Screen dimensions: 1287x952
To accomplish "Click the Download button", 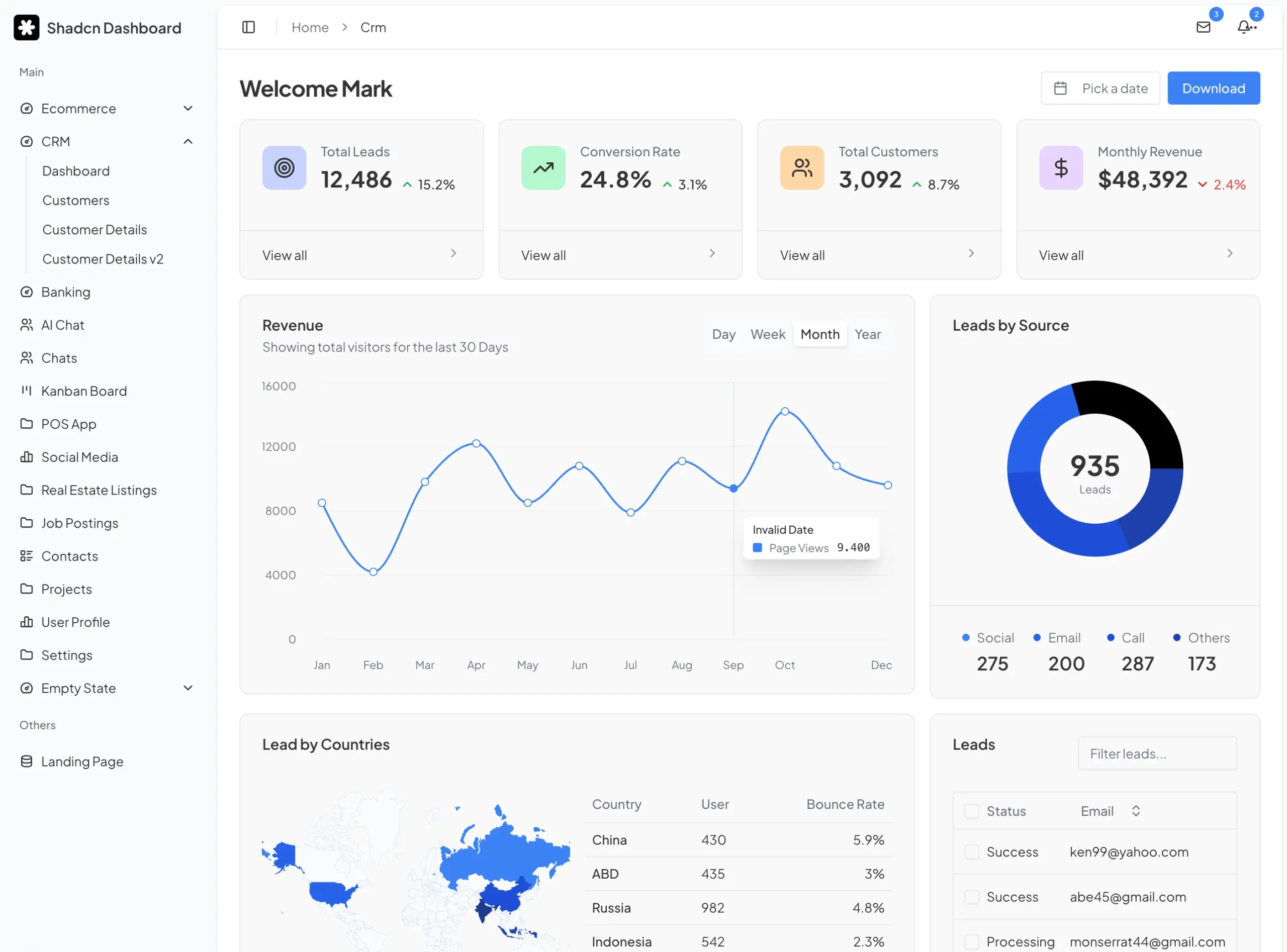I will click(1213, 87).
